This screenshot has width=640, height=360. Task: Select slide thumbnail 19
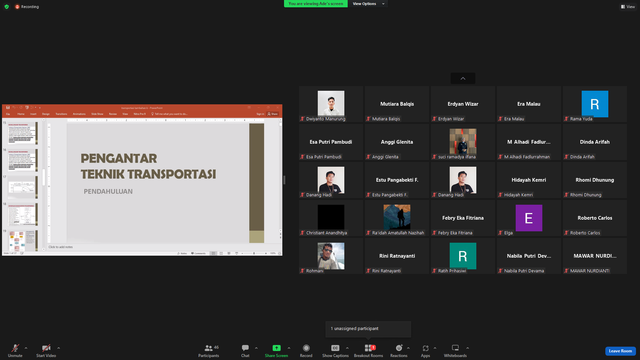[x=22, y=241]
